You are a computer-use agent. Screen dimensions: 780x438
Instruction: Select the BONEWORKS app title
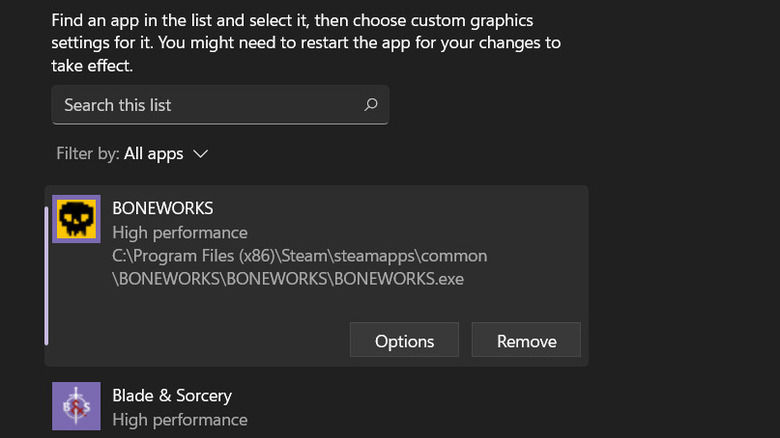(x=162, y=208)
